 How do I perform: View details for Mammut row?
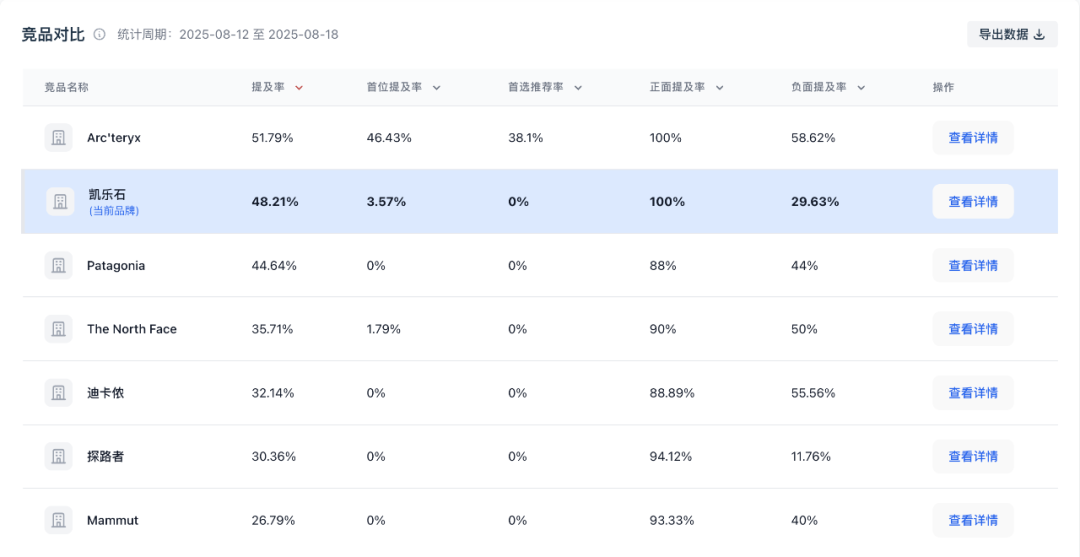[973, 521]
